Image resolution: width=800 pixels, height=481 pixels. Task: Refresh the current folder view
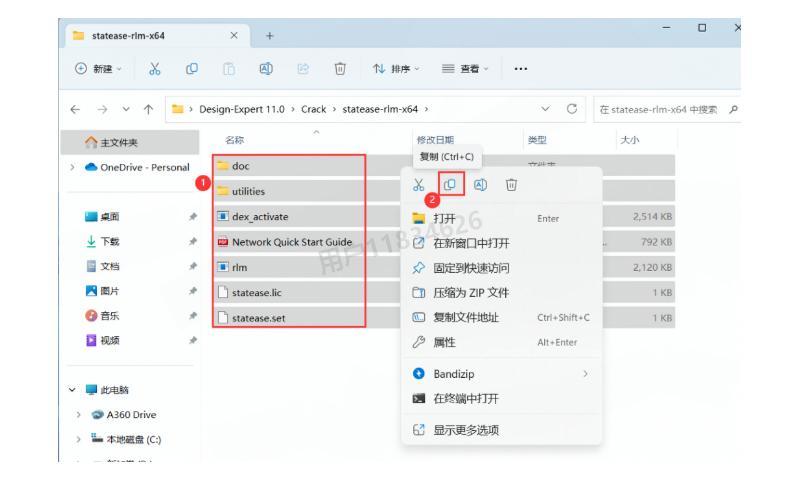[572, 109]
